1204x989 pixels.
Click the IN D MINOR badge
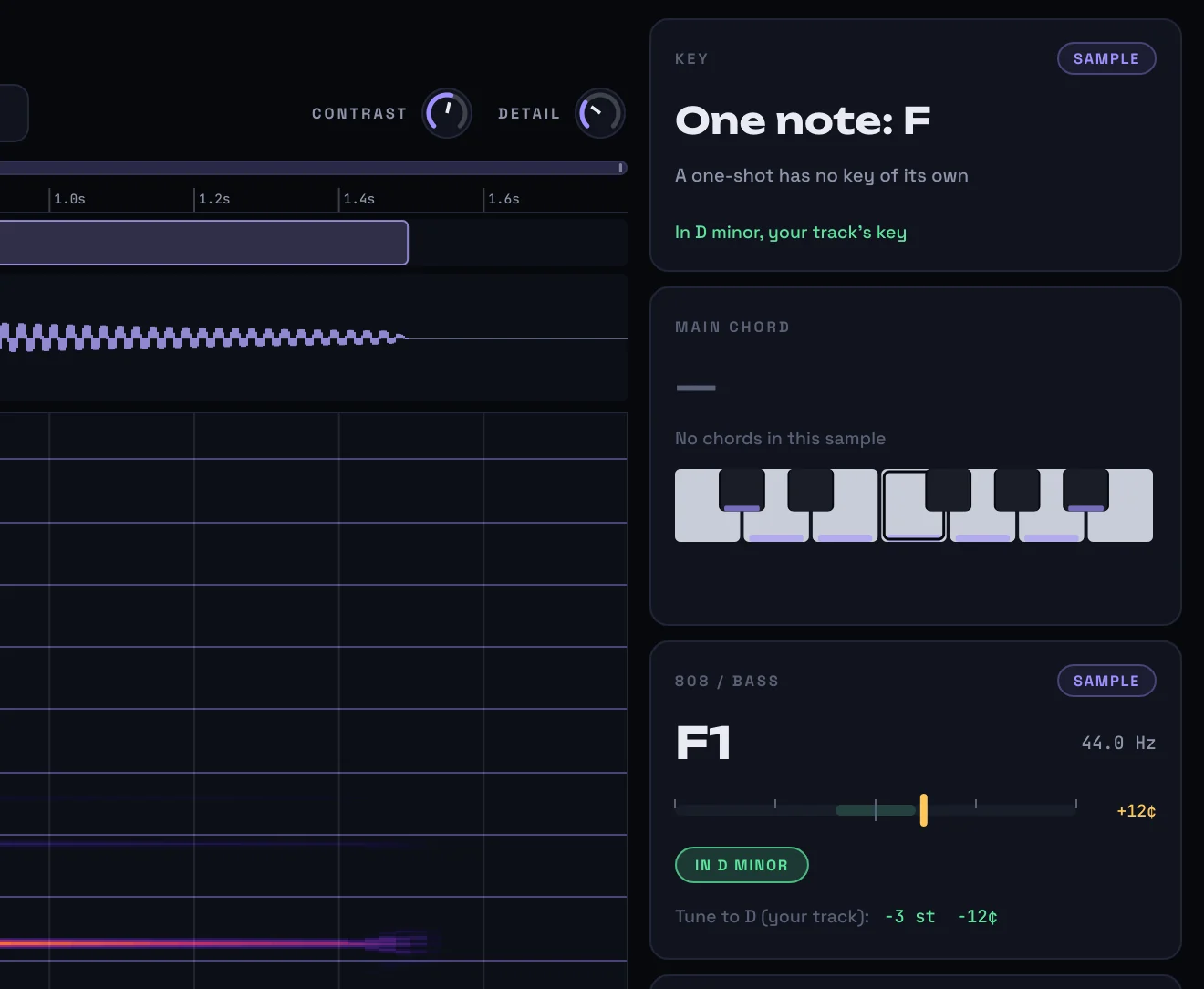742,865
